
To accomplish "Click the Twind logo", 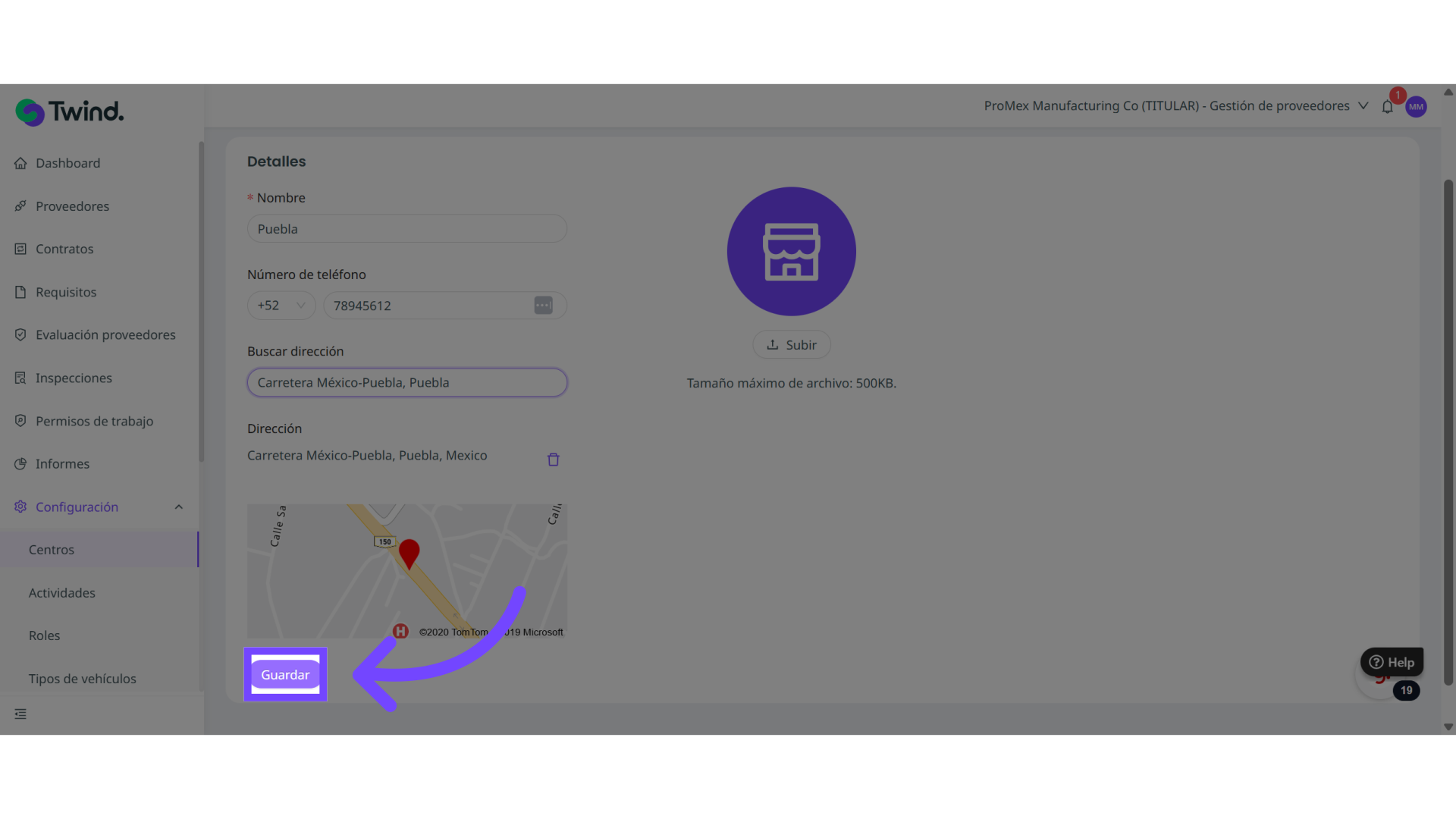I will (70, 112).
